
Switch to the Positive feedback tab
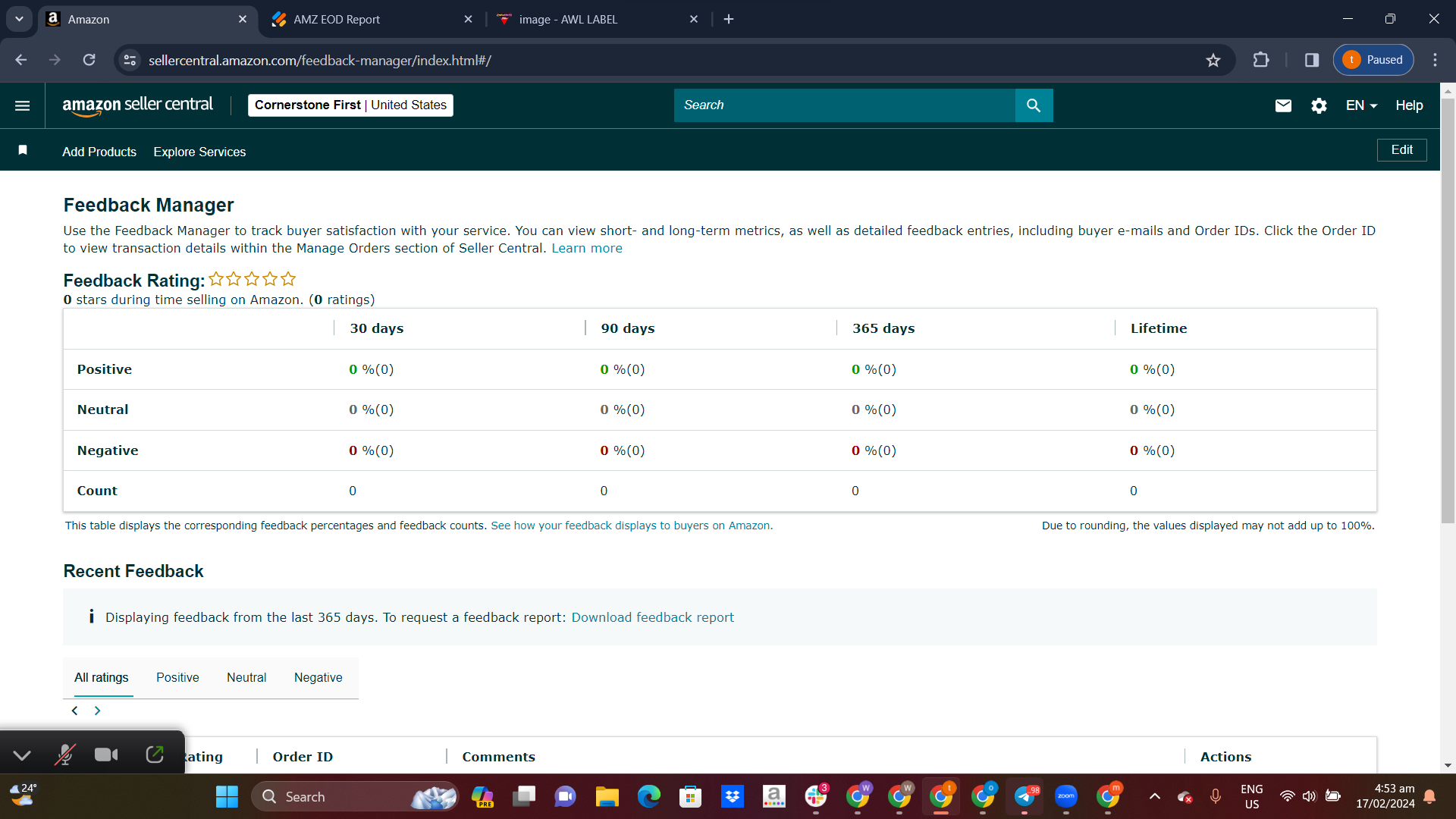(x=177, y=677)
